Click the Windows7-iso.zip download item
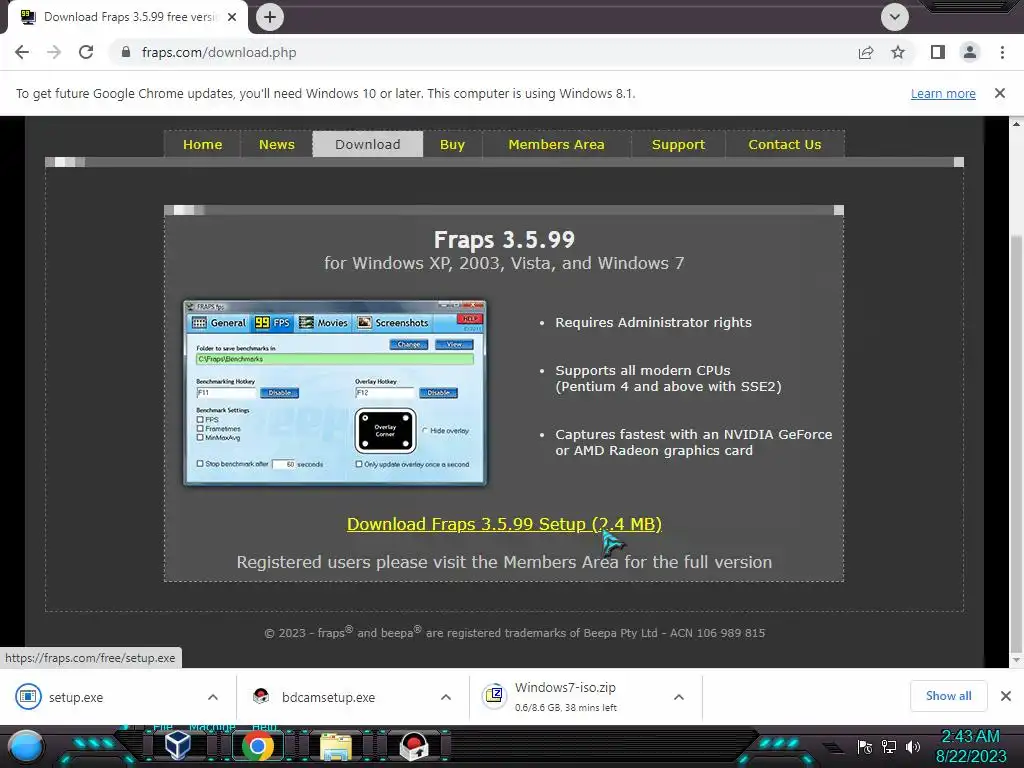This screenshot has height=768, width=1024. point(565,697)
